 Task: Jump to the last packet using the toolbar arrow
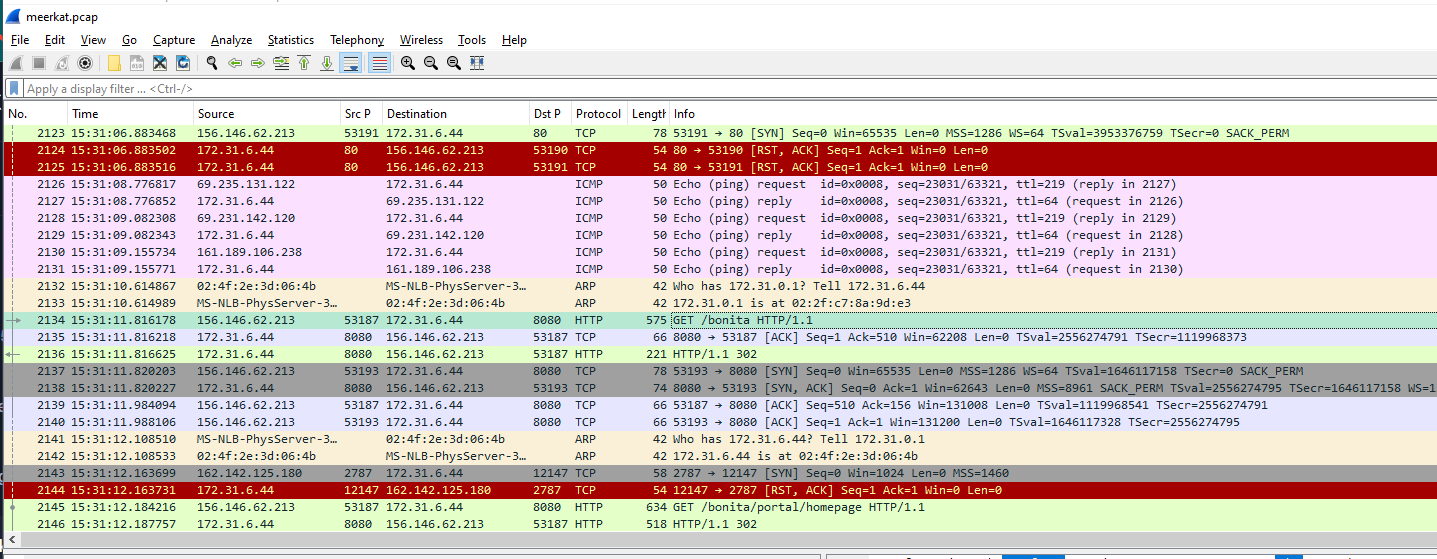click(327, 63)
